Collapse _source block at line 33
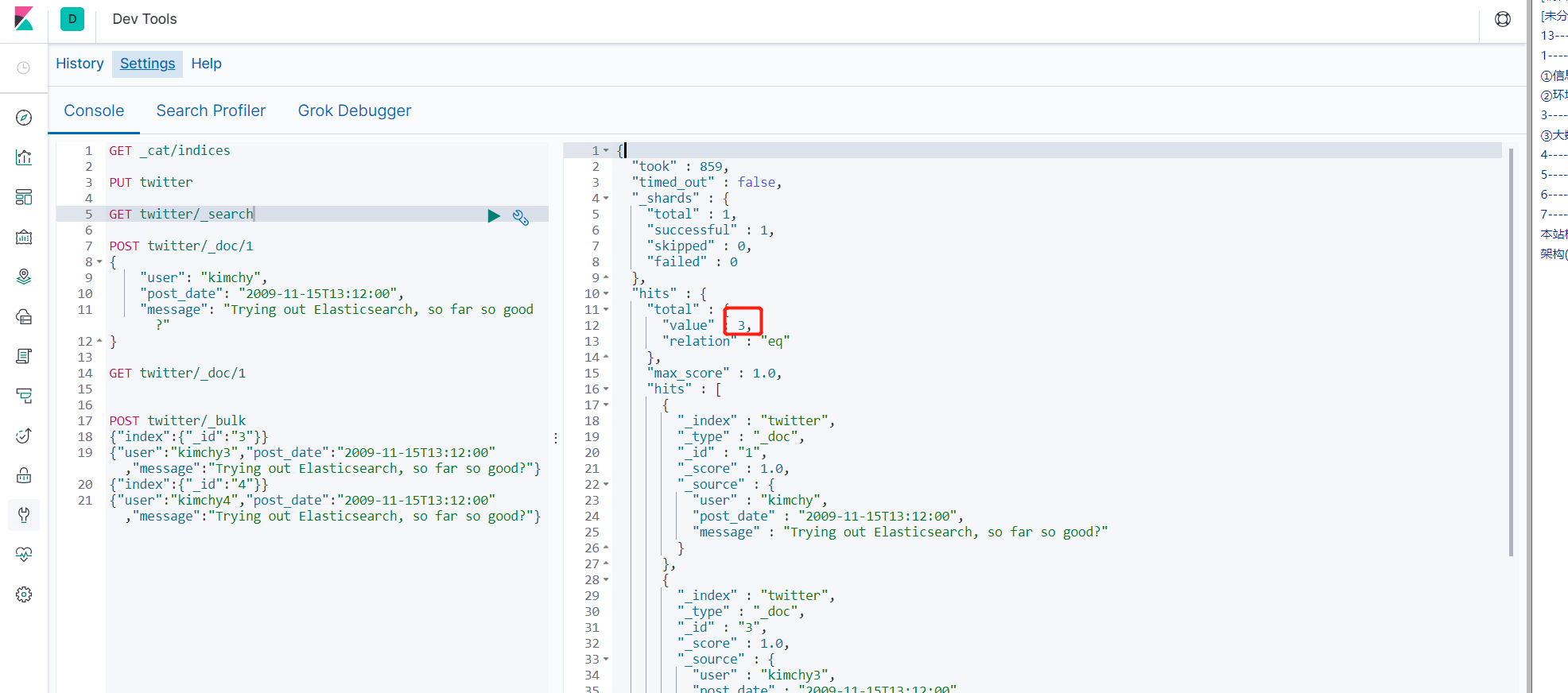Image resolution: width=1568 pixels, height=693 pixels. tap(606, 659)
